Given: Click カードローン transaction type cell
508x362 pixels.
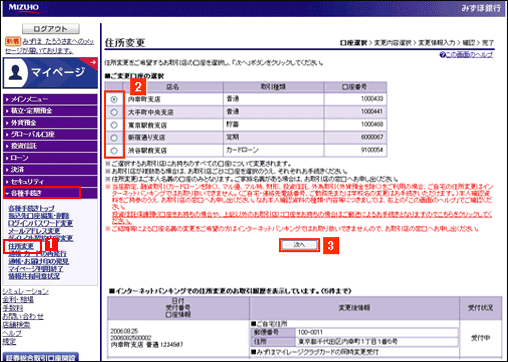Looking at the screenshot, I should coord(273,150).
